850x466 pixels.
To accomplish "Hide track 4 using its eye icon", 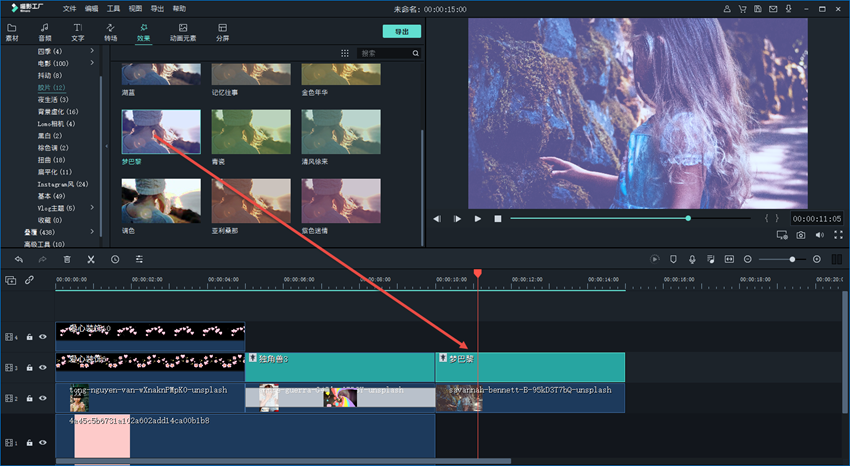I will click(x=43, y=337).
